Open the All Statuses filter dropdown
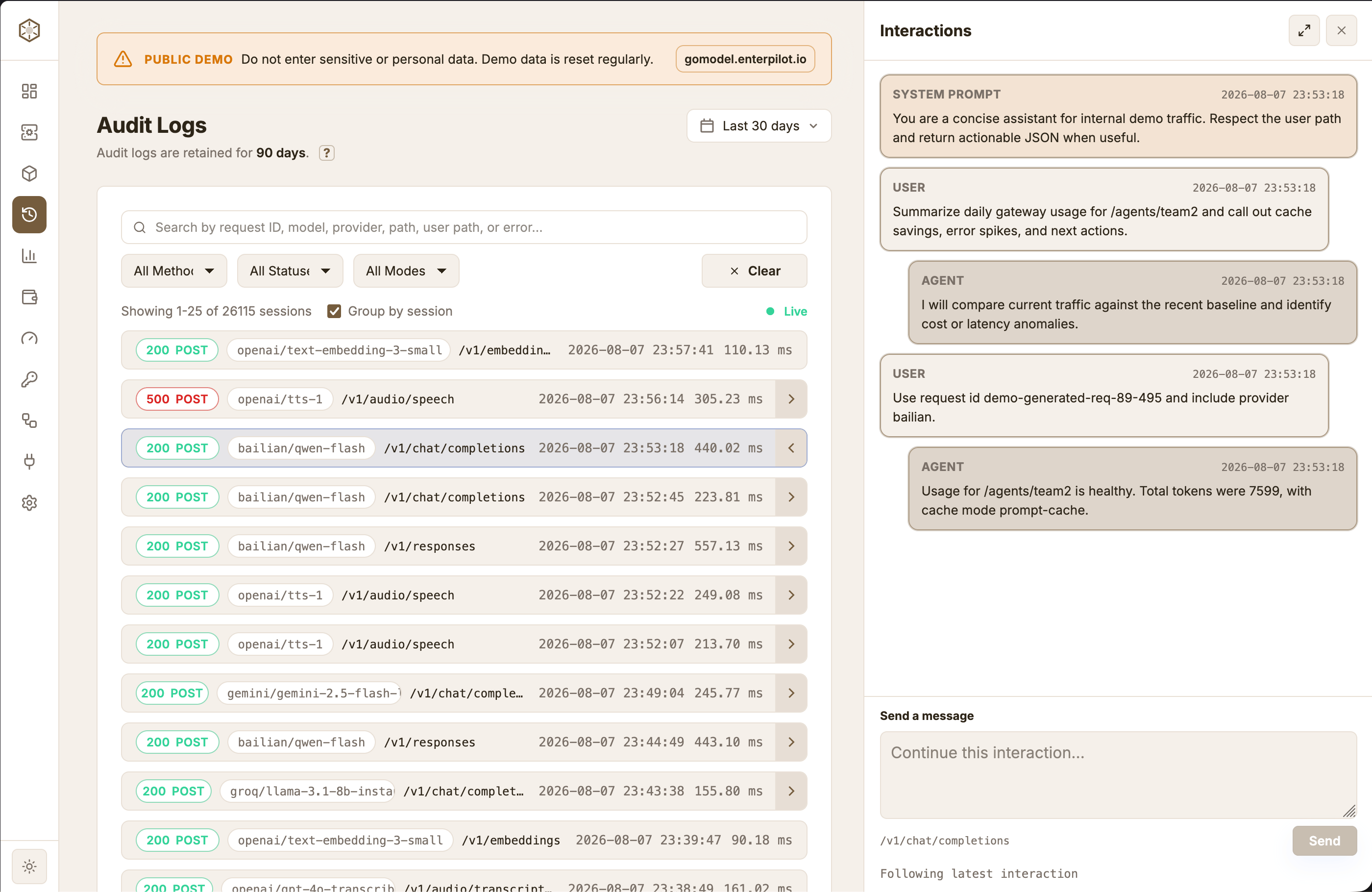Viewport: 1372px width, 892px height. point(290,271)
